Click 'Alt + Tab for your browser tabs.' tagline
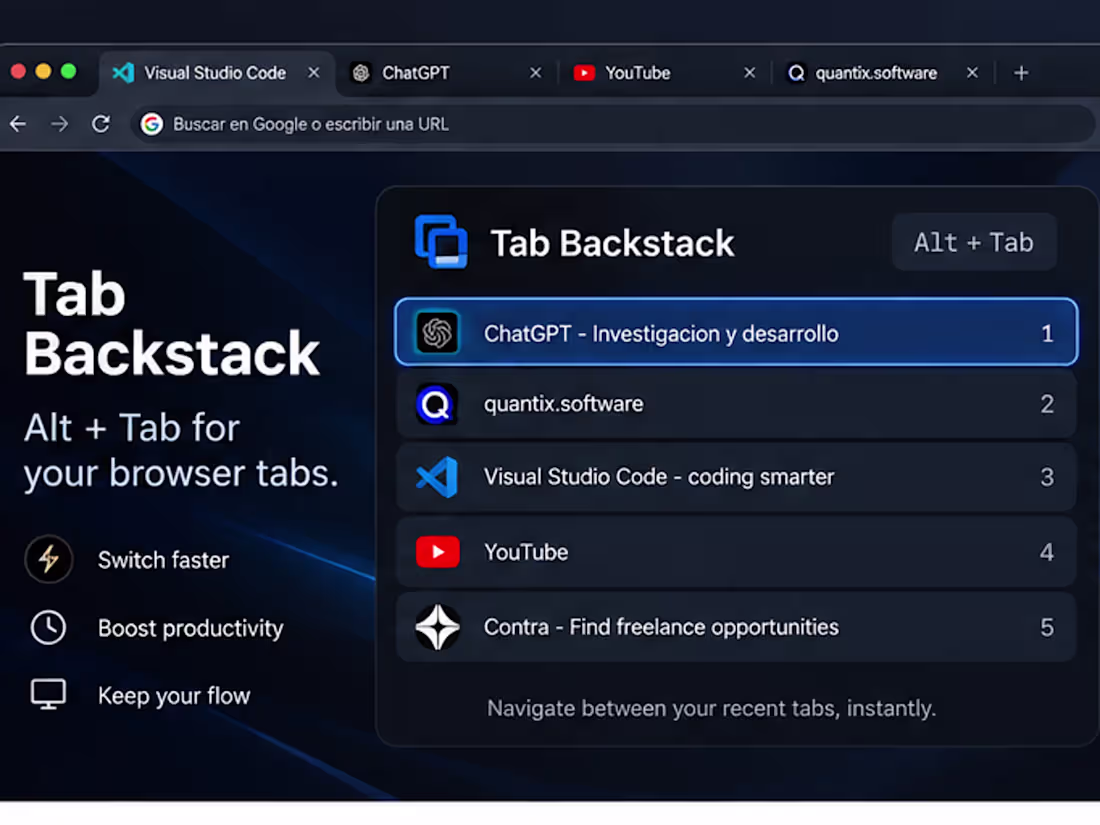 (x=181, y=450)
